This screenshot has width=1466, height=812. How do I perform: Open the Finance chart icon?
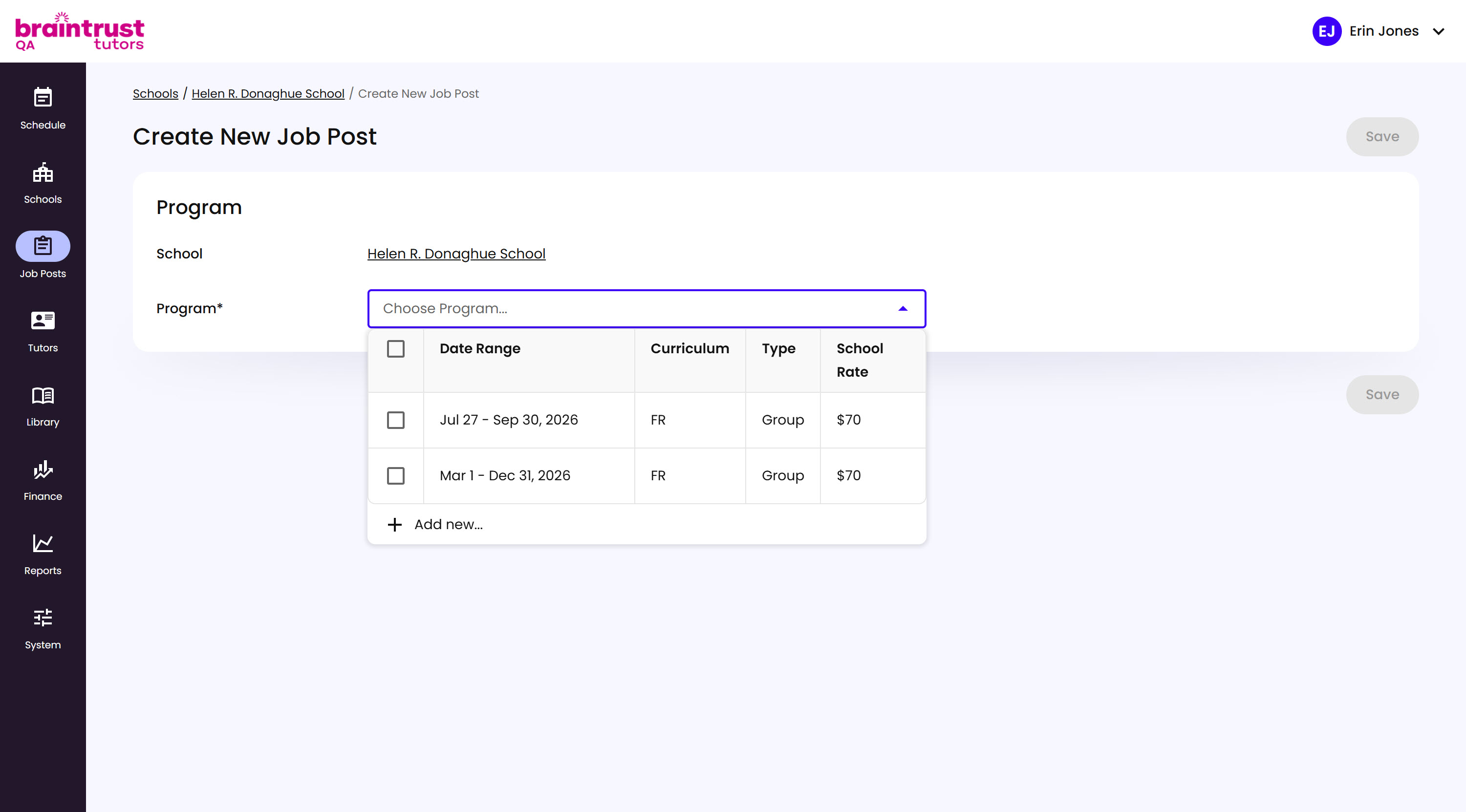(43, 470)
